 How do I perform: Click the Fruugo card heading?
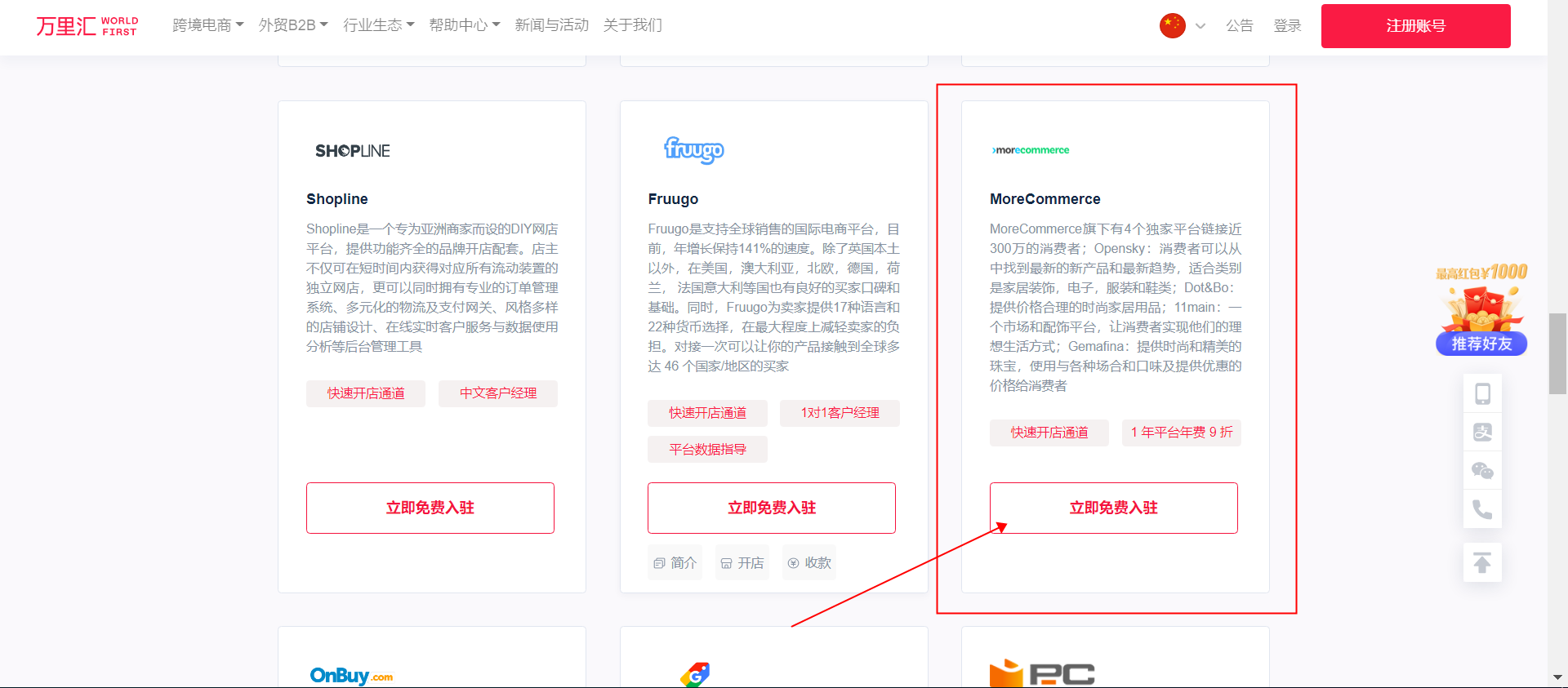coord(673,199)
